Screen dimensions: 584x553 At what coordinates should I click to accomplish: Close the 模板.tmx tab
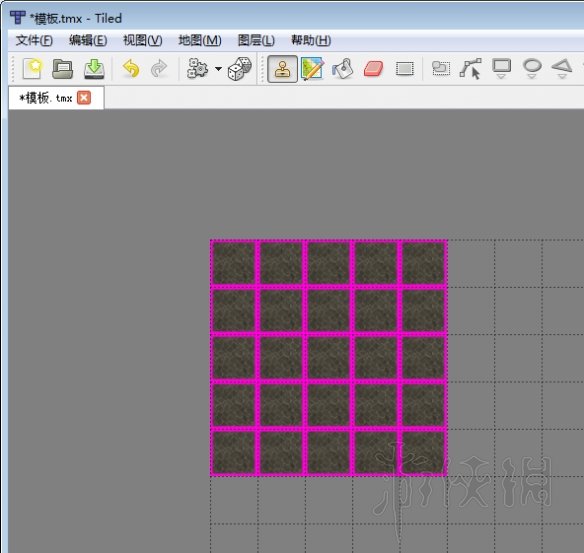pos(84,98)
